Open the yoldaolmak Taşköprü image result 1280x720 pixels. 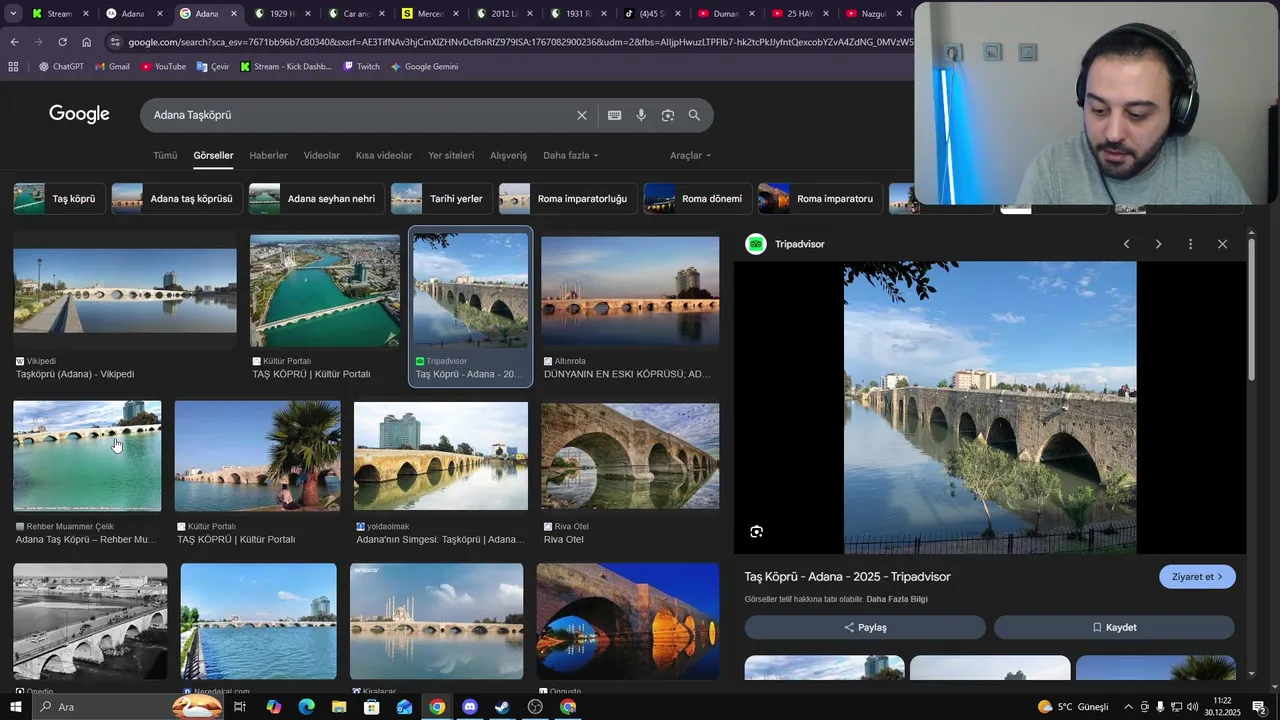point(441,456)
